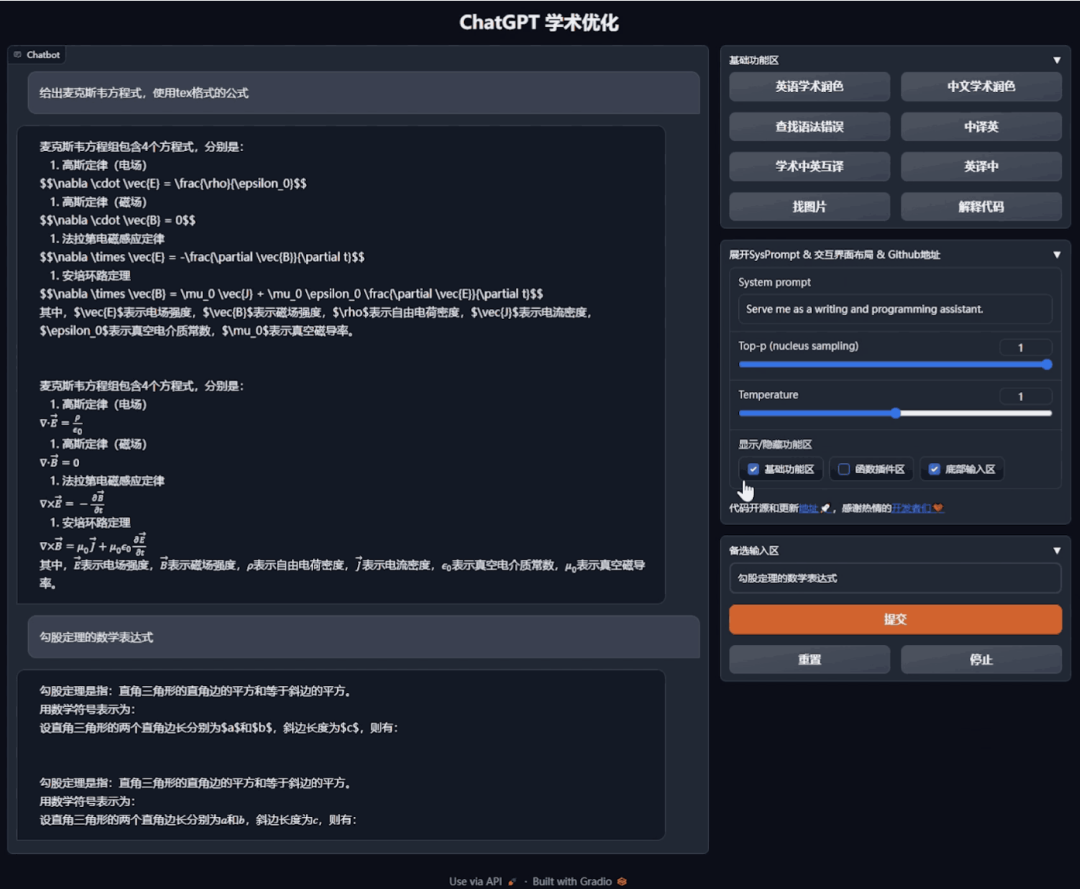Click the 备选输入区 text input field
The image size is (1080, 889).
tap(895, 578)
